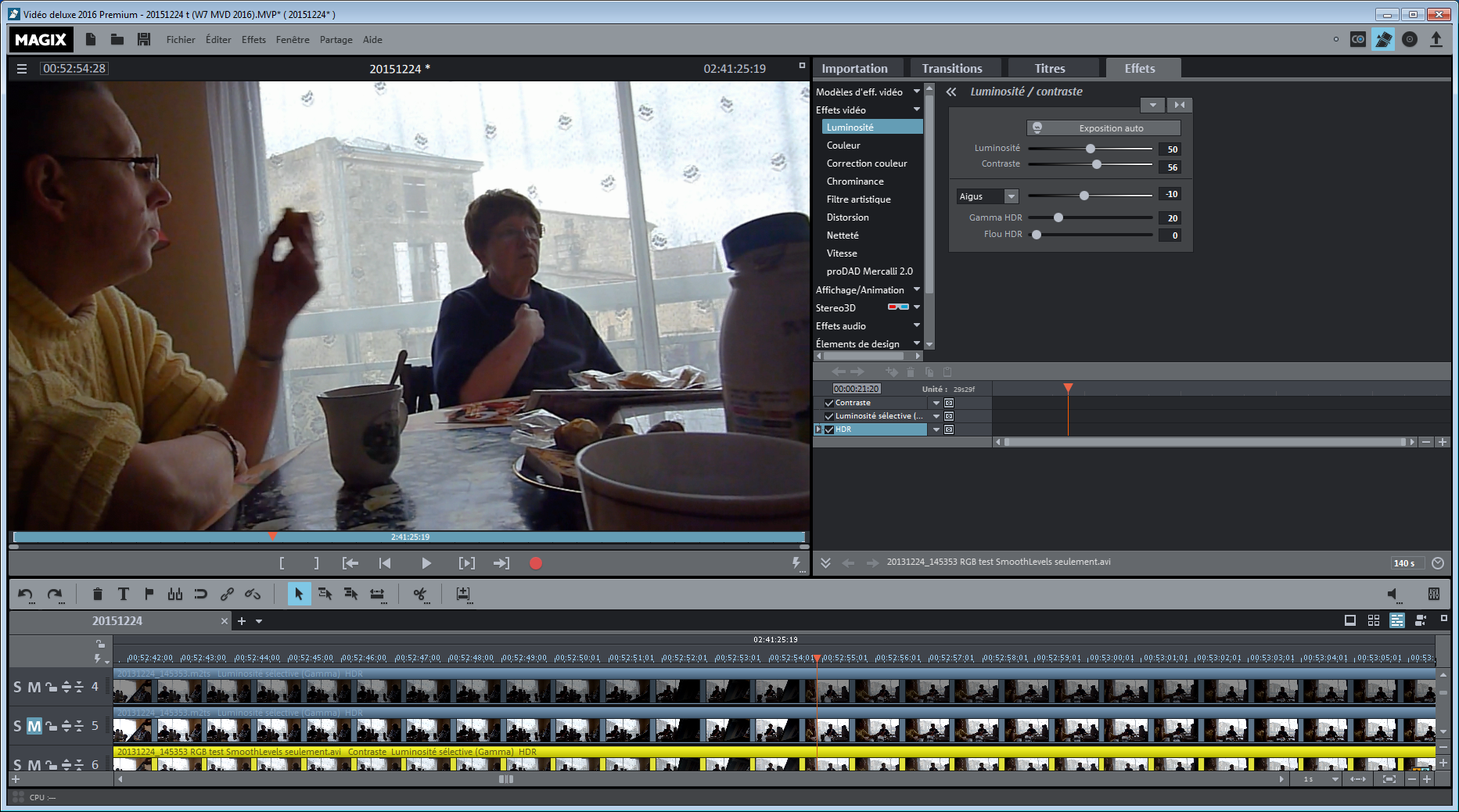Select Correction couleur in effects list
Screen dimensions: 1459x812
click(x=866, y=163)
